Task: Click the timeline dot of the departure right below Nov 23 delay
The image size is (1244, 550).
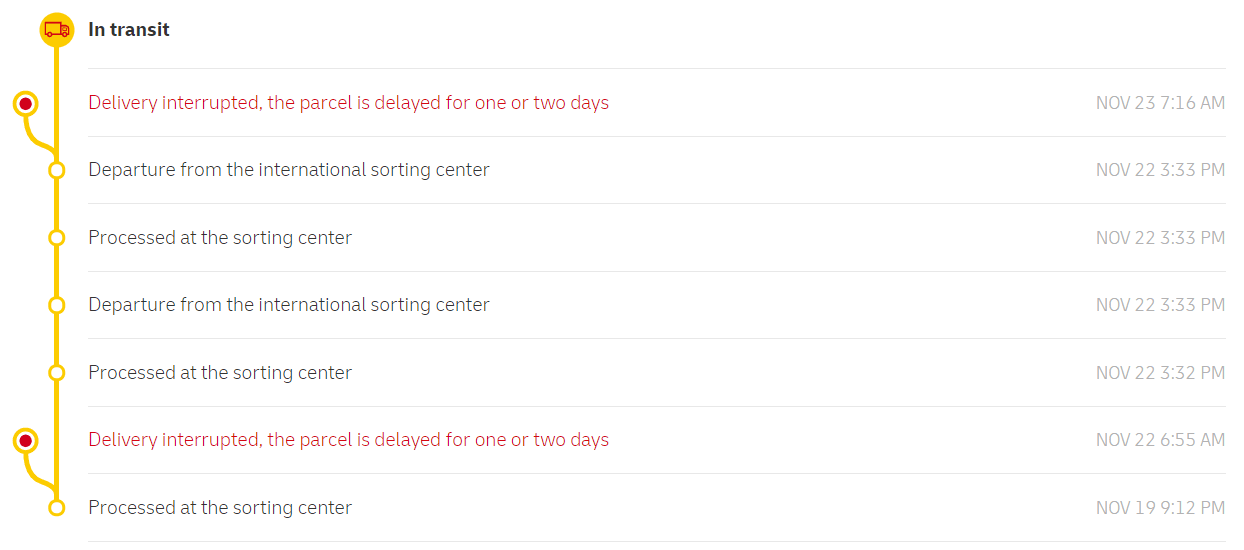Action: coord(57,170)
